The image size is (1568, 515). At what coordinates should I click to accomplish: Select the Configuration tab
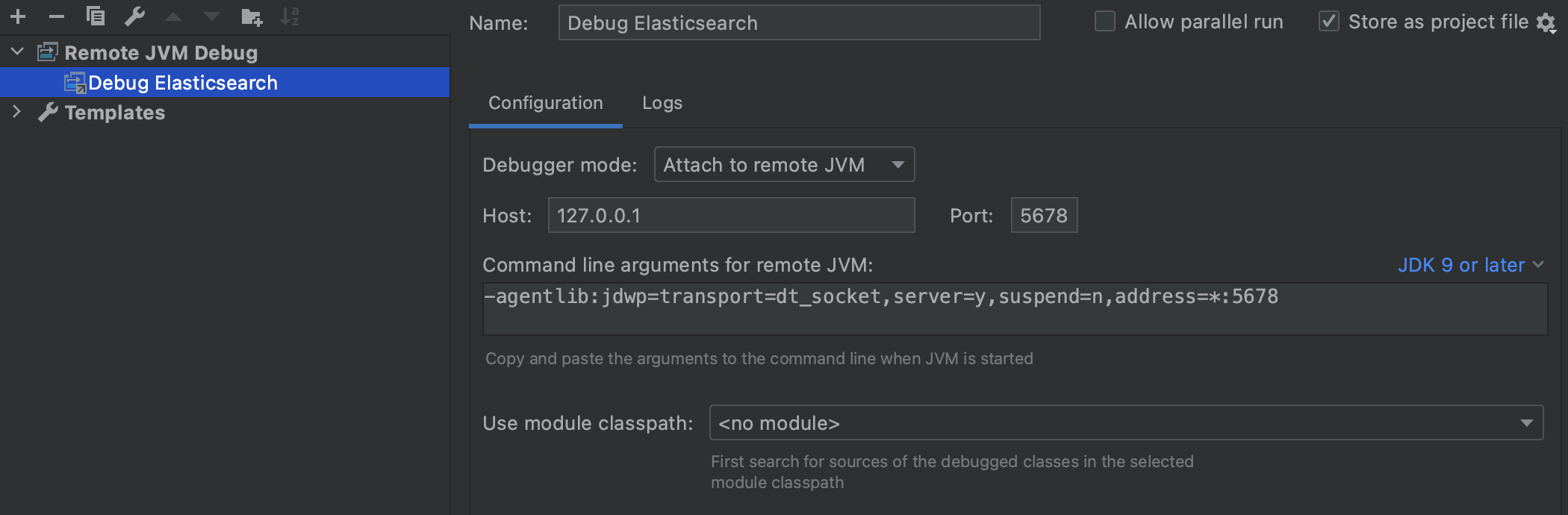coord(545,103)
